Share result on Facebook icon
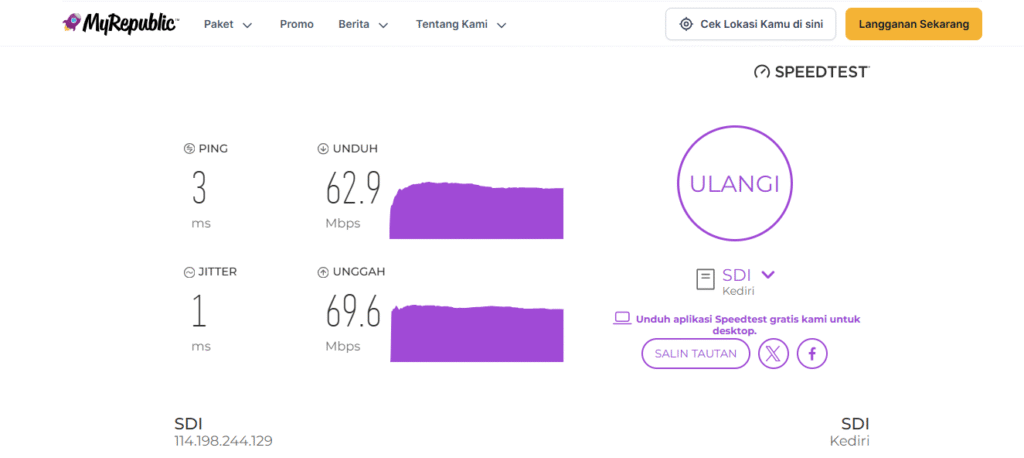Viewport: 1024px width, 458px height. (812, 353)
